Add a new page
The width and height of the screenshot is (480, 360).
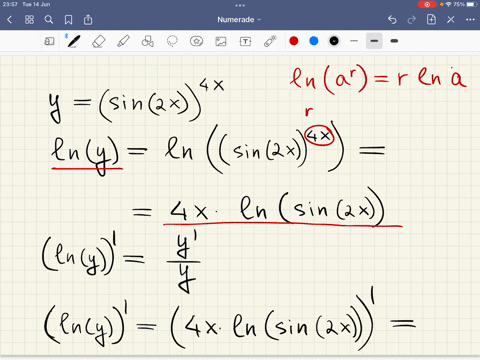coord(431,20)
